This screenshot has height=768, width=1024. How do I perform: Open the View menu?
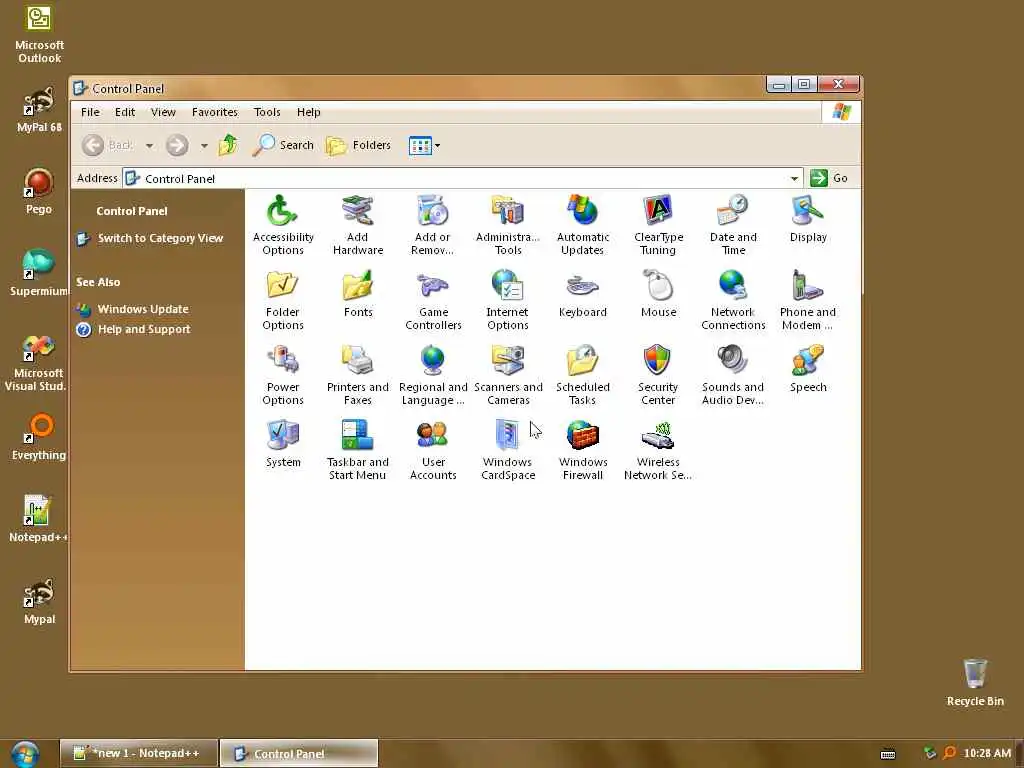pos(163,112)
